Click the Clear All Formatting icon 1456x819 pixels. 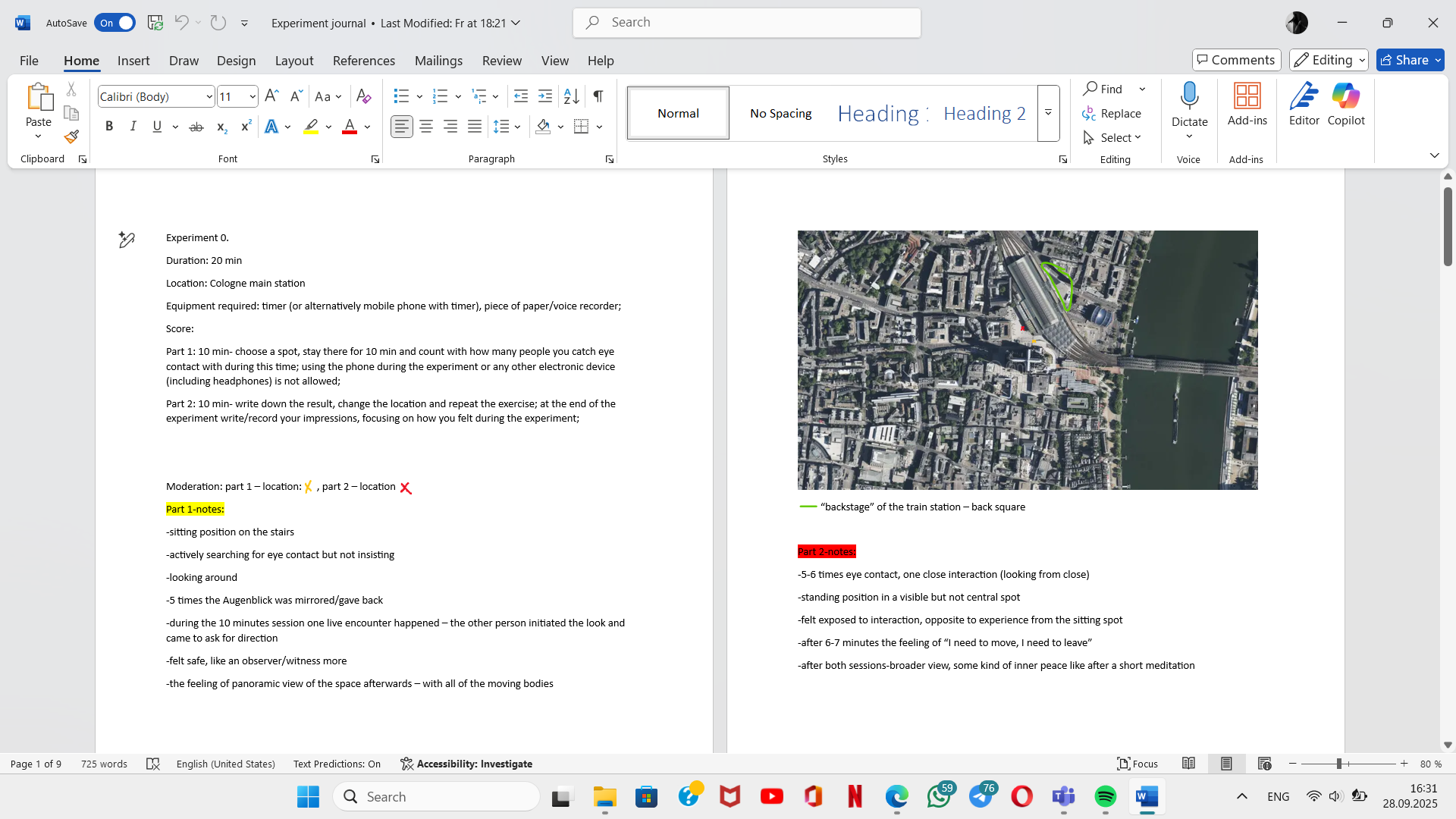click(x=363, y=96)
